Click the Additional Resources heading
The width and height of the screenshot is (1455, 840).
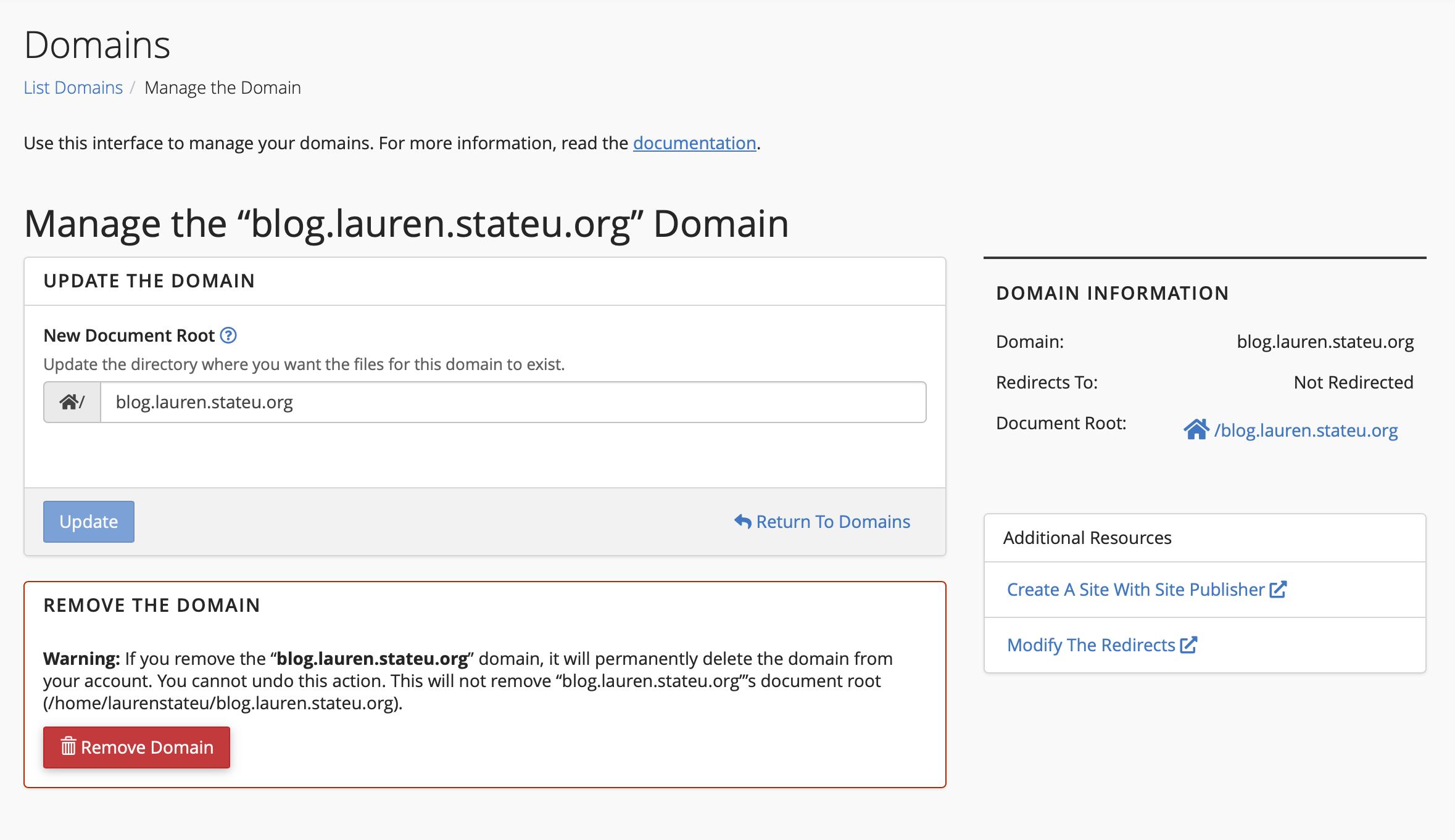pyautogui.click(x=1087, y=538)
